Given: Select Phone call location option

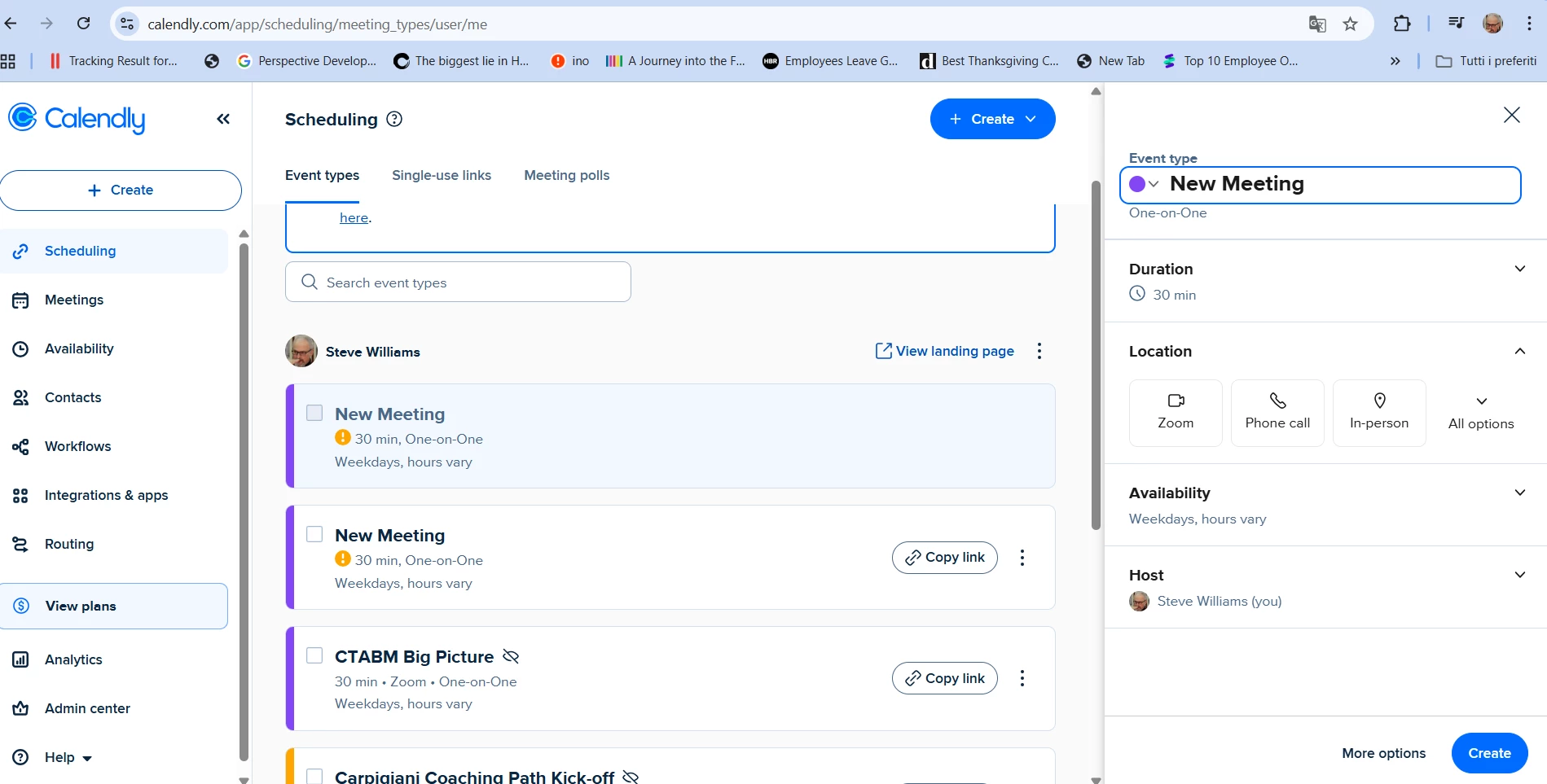Looking at the screenshot, I should 1277,413.
